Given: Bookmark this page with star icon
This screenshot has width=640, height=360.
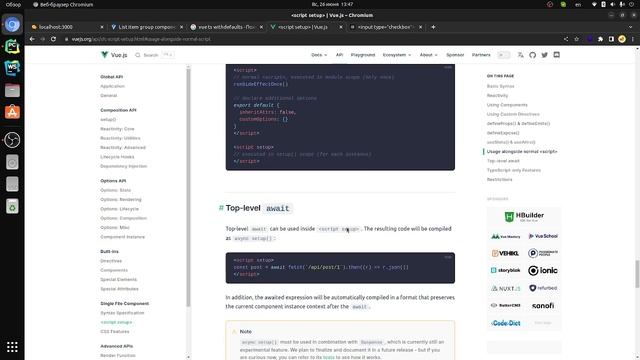Looking at the screenshot, I should [x=576, y=39].
